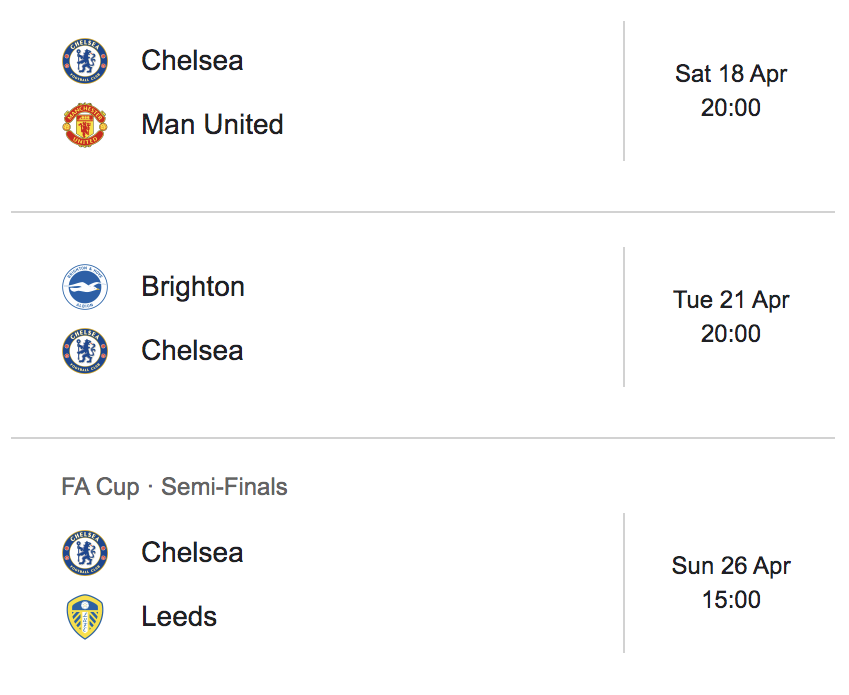The height and width of the screenshot is (695, 849).
Task: Open Chelsea team name above Man United
Action: coord(192,61)
